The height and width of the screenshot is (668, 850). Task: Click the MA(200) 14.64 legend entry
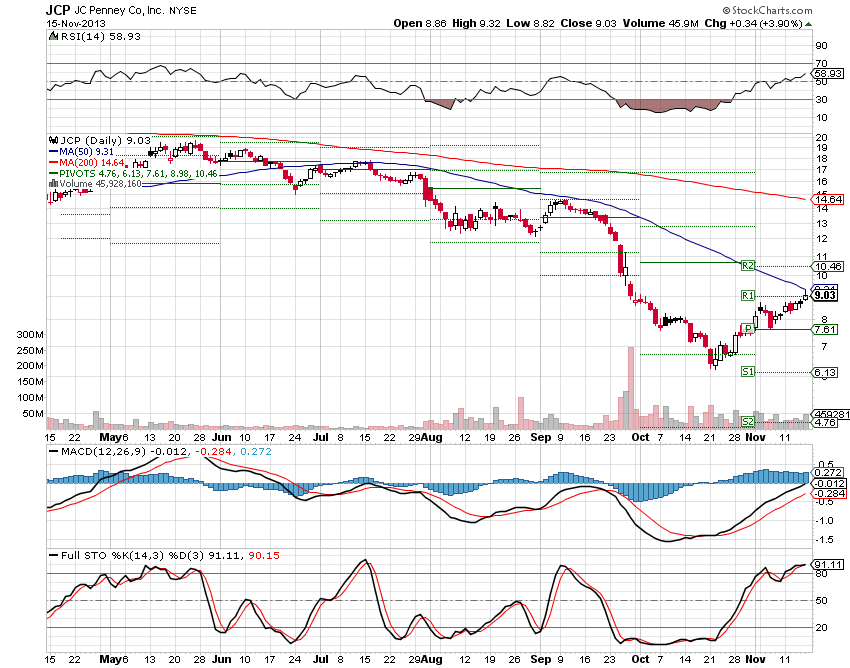(89, 162)
